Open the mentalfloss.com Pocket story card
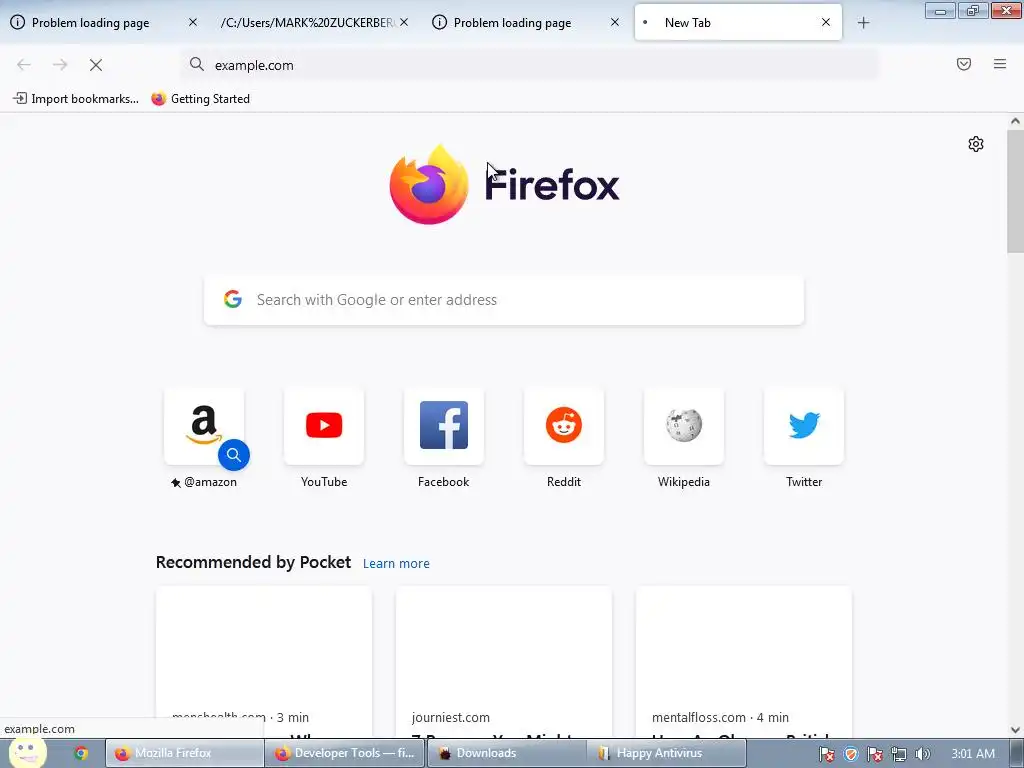Screen dimensions: 1024x768 point(743,662)
